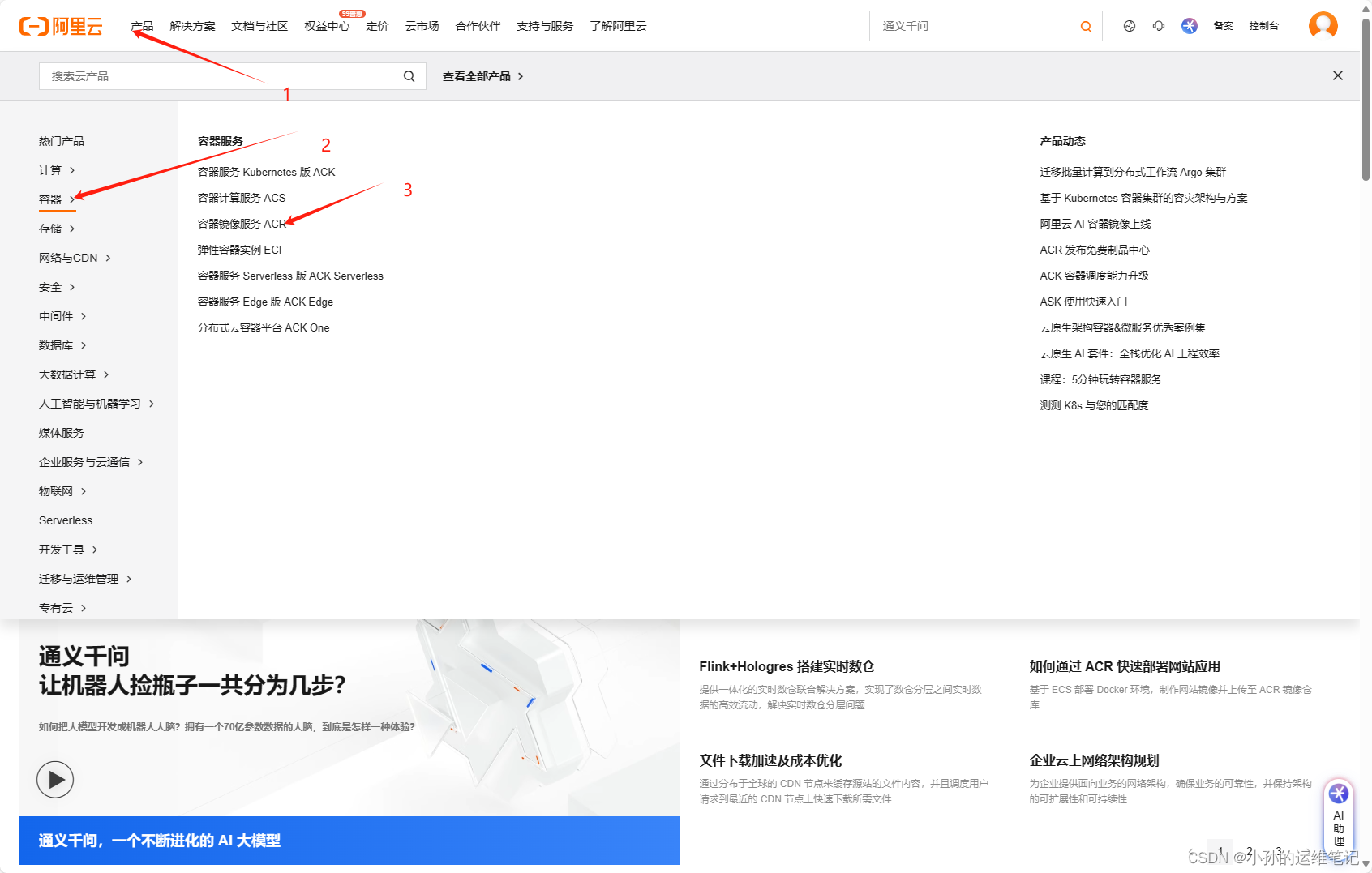The width and height of the screenshot is (1372, 873).
Task: Open 弹性容器实例 ECI
Action: (x=239, y=250)
